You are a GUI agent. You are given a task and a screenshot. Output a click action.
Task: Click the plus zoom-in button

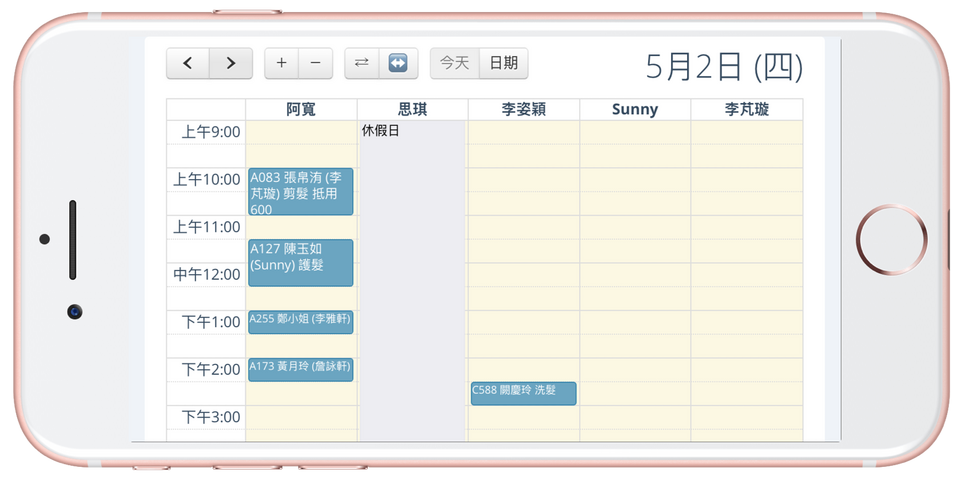281,63
